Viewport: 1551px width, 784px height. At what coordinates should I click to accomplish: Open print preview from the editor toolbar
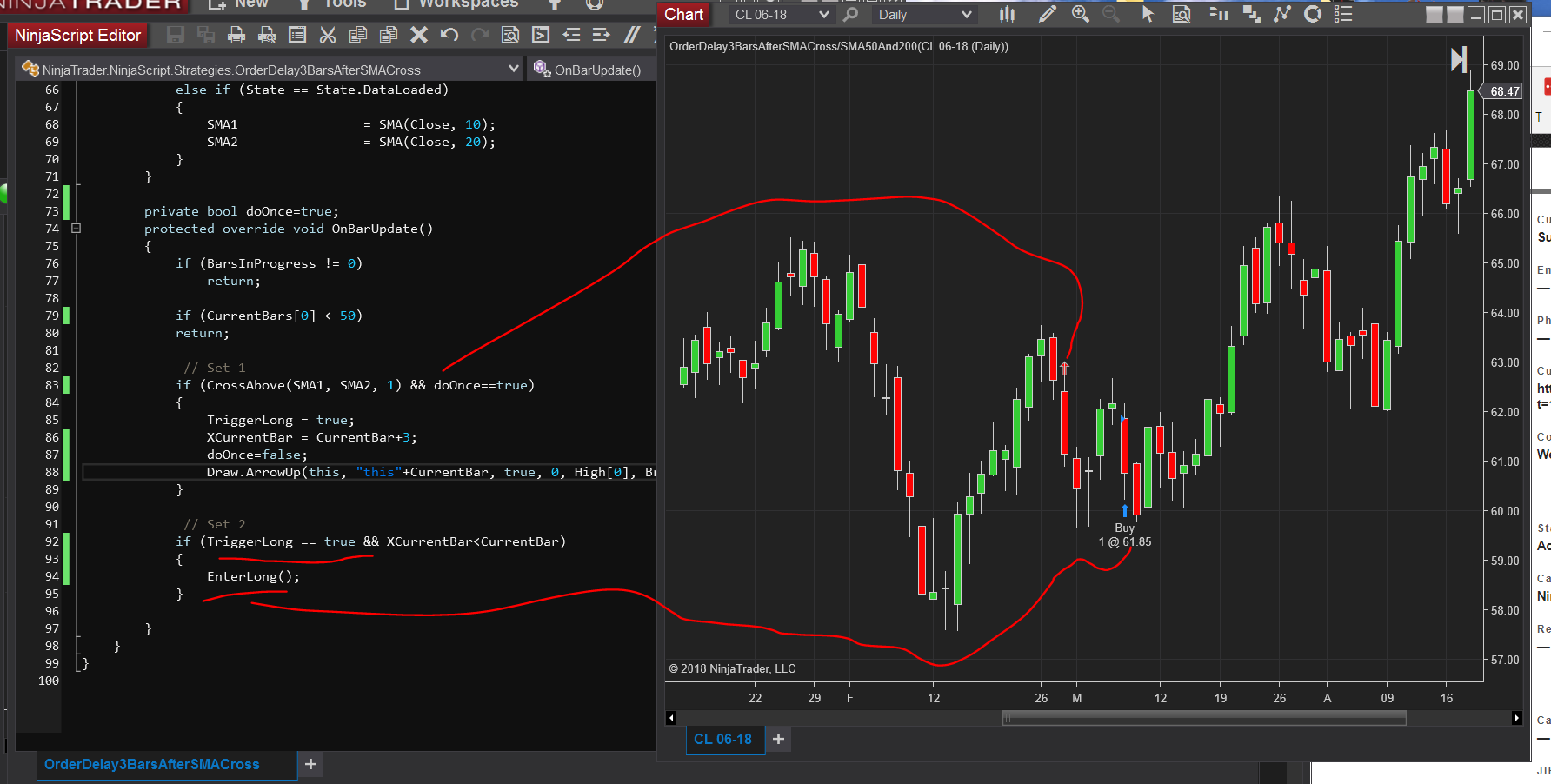267,35
